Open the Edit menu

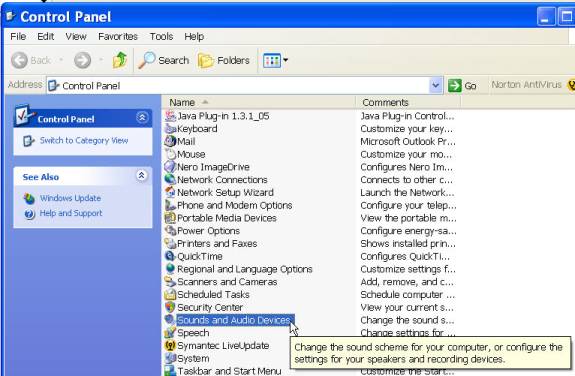(x=45, y=37)
